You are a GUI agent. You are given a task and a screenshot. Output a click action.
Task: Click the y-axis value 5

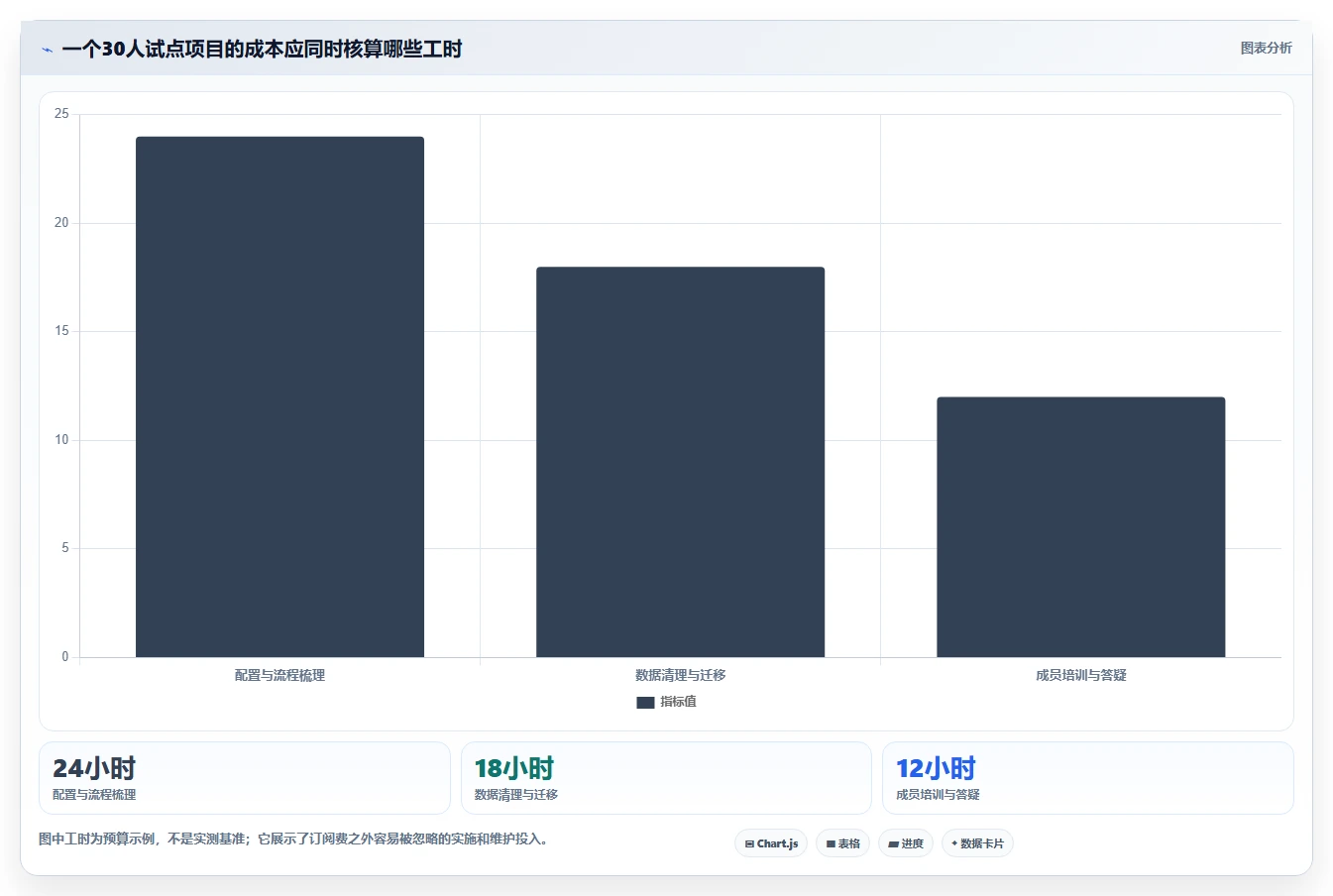(x=65, y=548)
